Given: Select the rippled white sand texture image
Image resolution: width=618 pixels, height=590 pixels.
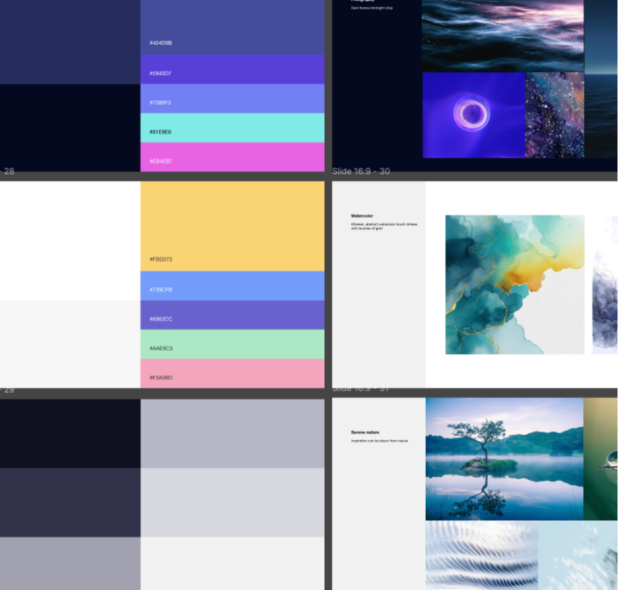Looking at the screenshot, I should (482, 556).
